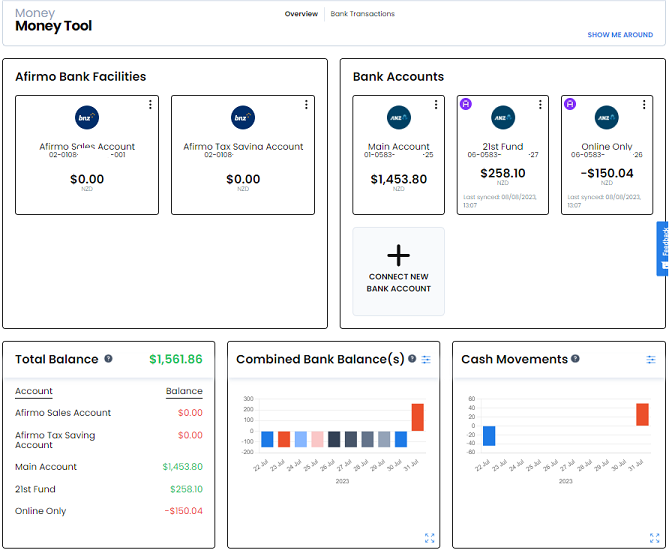Open three-dot menu on Main Account card
The height and width of the screenshot is (552, 669).
[436, 105]
